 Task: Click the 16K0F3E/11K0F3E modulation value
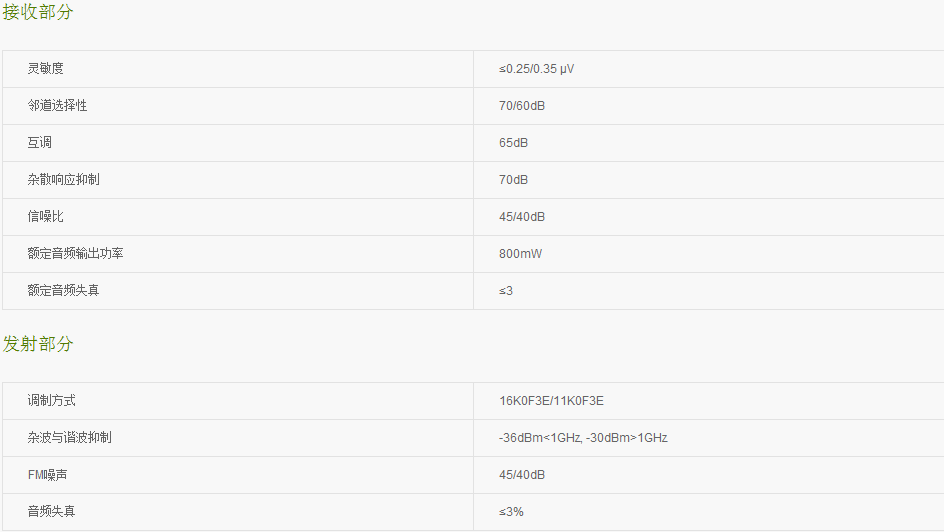[551, 401]
